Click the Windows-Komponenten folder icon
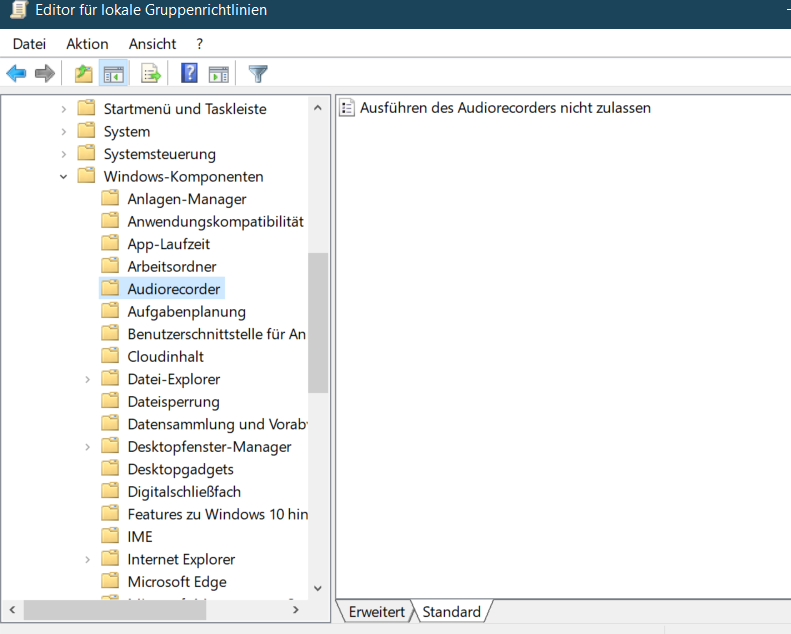 tap(86, 175)
